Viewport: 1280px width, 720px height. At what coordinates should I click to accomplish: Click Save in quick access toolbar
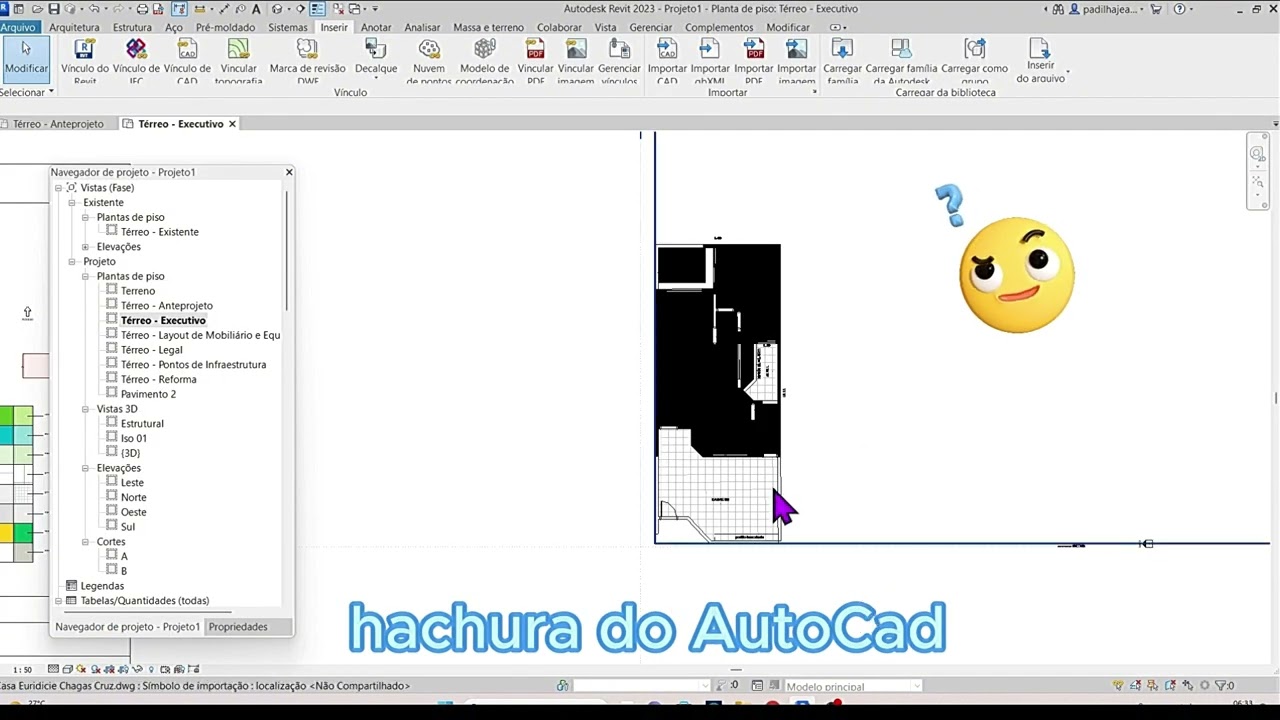pyautogui.click(x=53, y=9)
